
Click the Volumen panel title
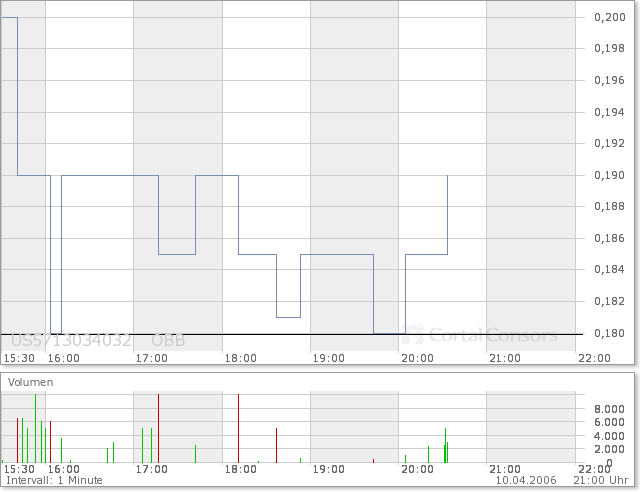(31, 383)
